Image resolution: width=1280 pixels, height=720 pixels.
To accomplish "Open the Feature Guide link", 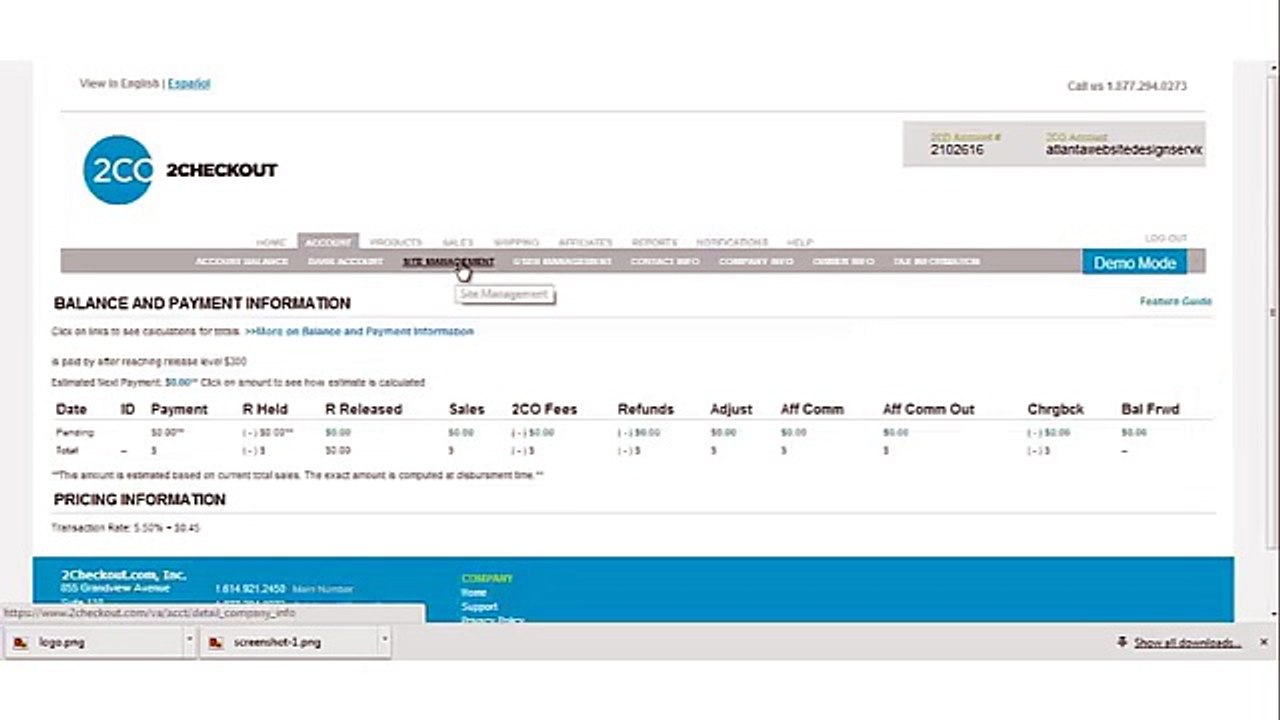I will (1175, 301).
